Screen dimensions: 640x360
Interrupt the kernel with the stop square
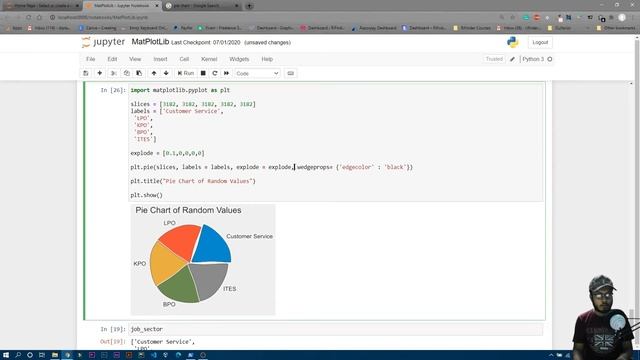tap(203, 73)
